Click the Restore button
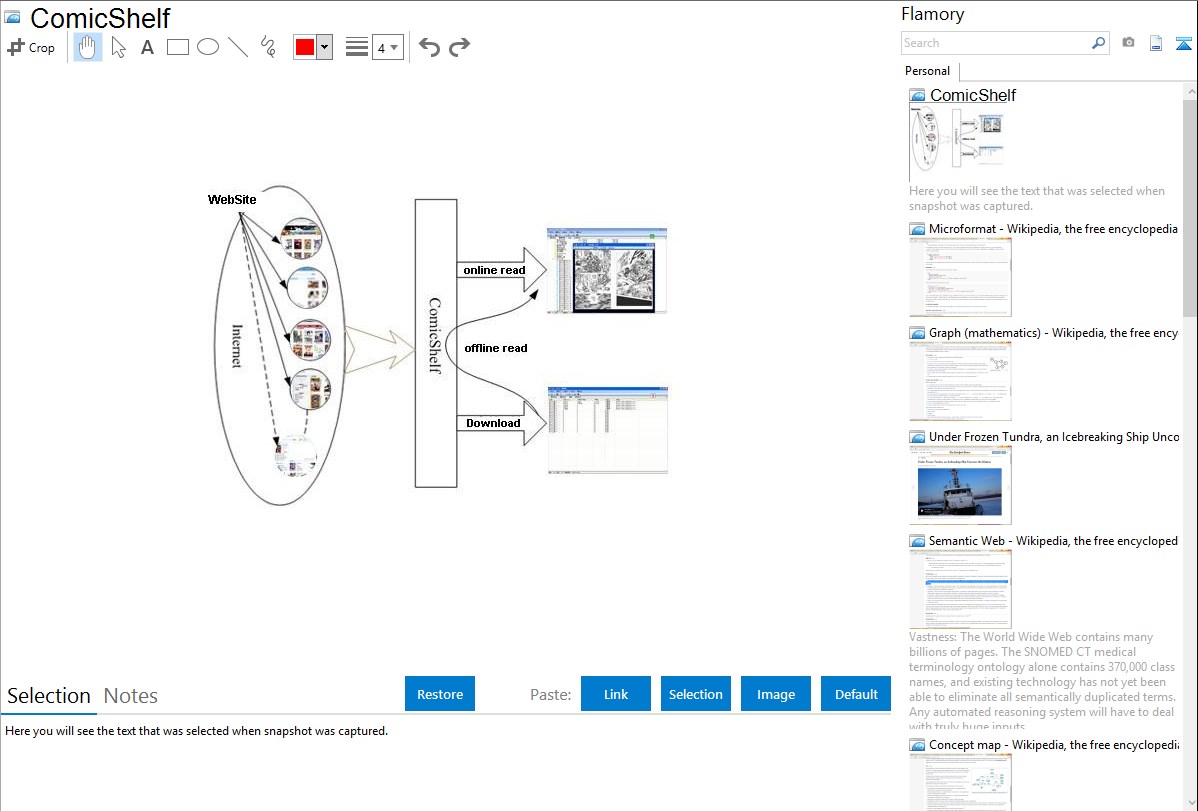1198x811 pixels. [x=440, y=694]
